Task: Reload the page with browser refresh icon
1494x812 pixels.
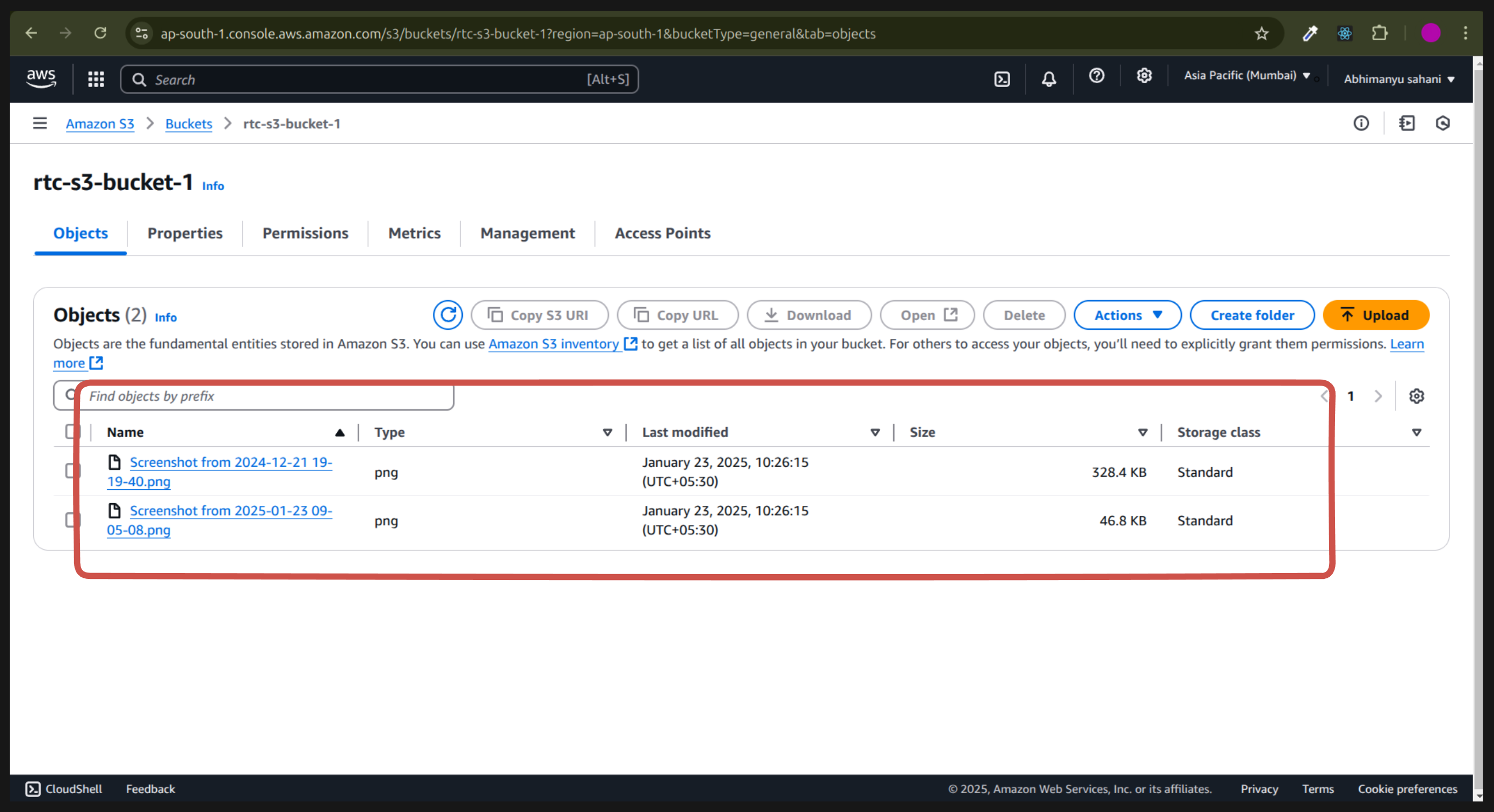Action: click(100, 33)
